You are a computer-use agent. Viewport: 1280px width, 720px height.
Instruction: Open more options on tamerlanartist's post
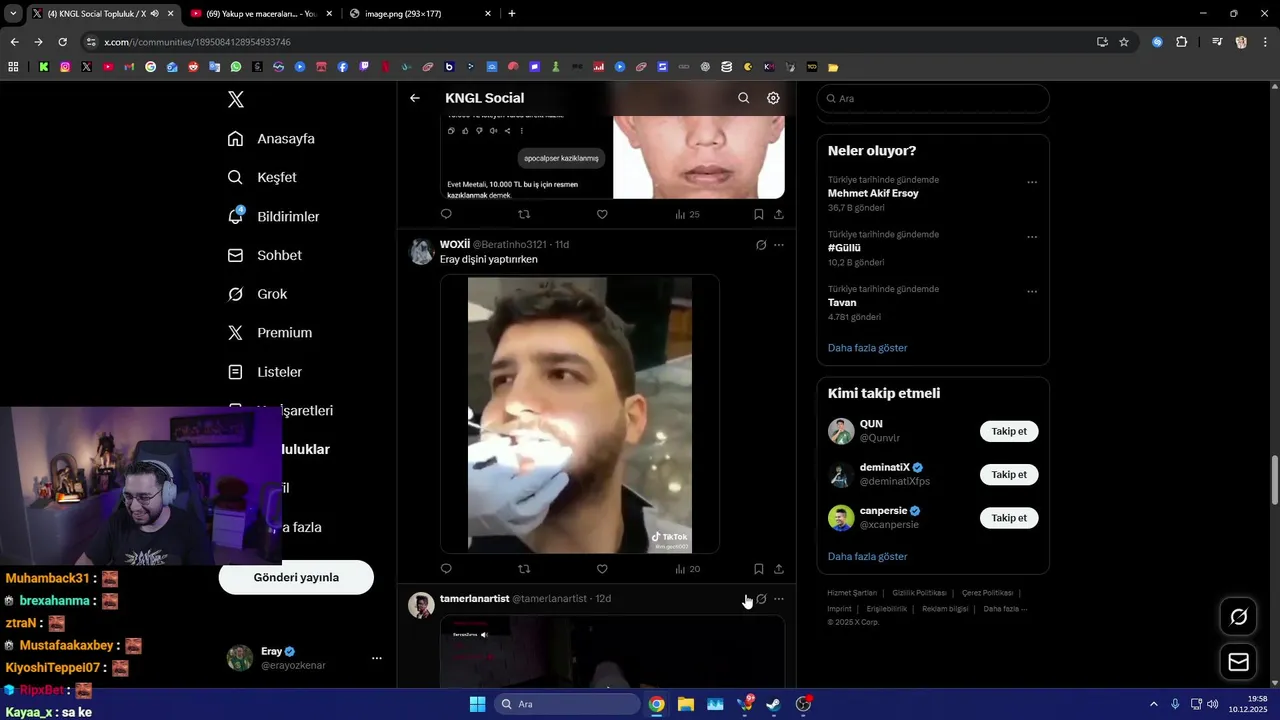click(779, 599)
